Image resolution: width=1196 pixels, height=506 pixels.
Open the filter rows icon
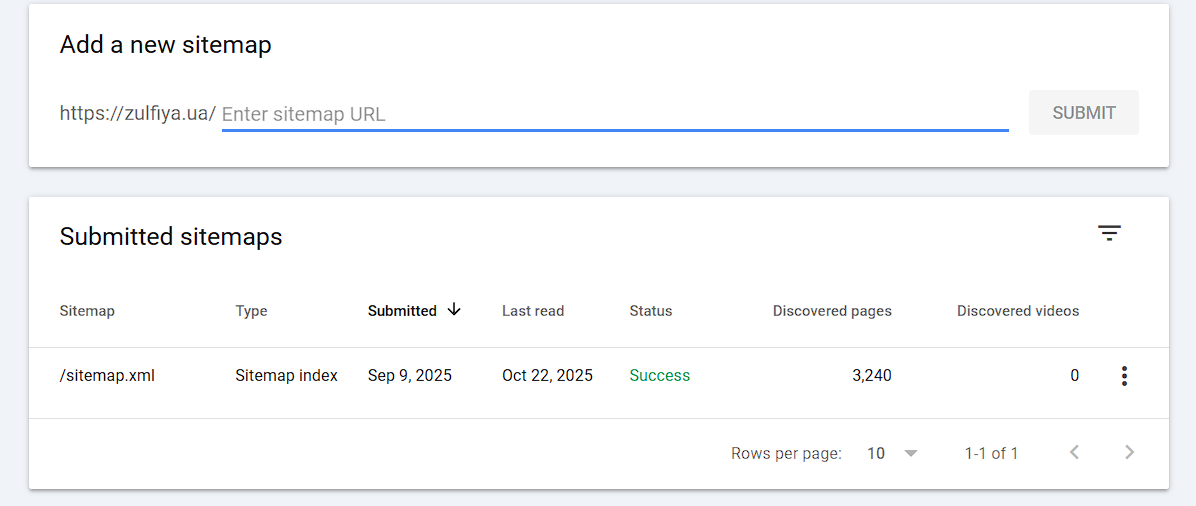(x=1109, y=234)
